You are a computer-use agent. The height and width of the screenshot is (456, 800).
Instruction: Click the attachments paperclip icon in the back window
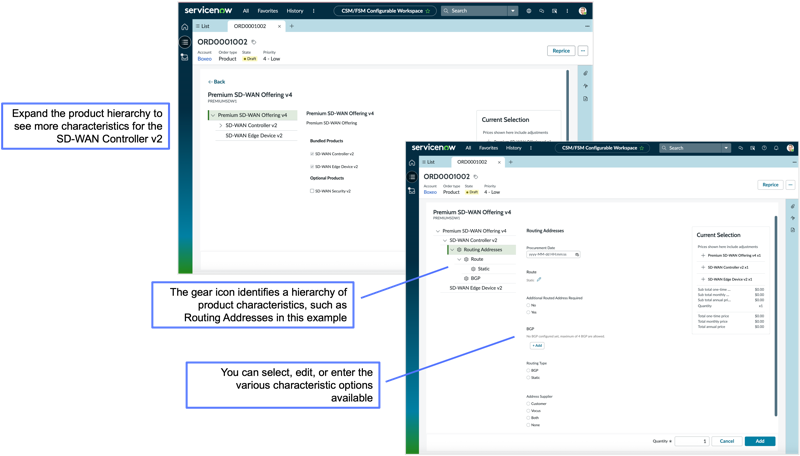coord(585,73)
